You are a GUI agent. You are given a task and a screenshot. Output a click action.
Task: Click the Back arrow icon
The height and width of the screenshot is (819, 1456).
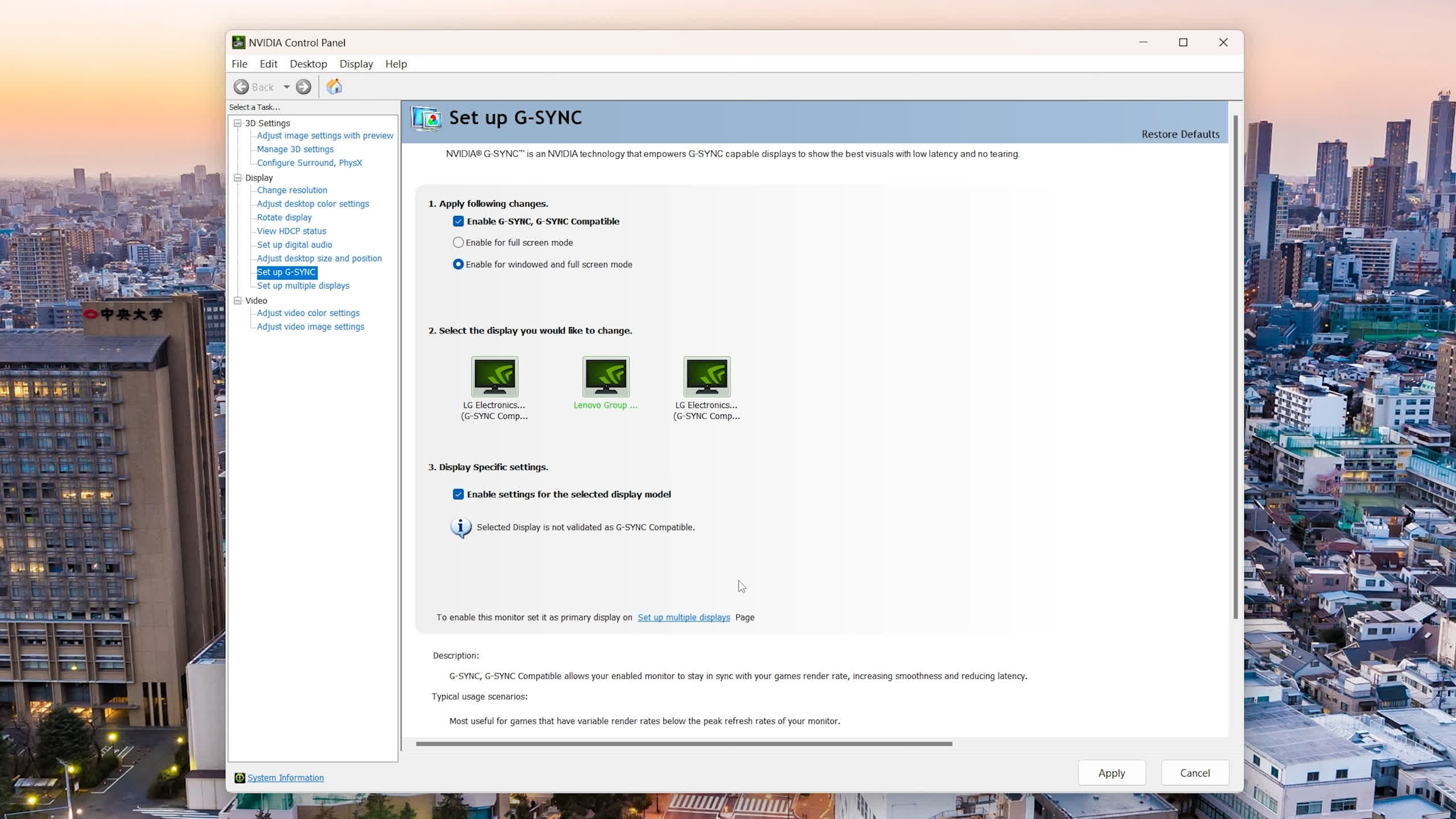coord(241,86)
